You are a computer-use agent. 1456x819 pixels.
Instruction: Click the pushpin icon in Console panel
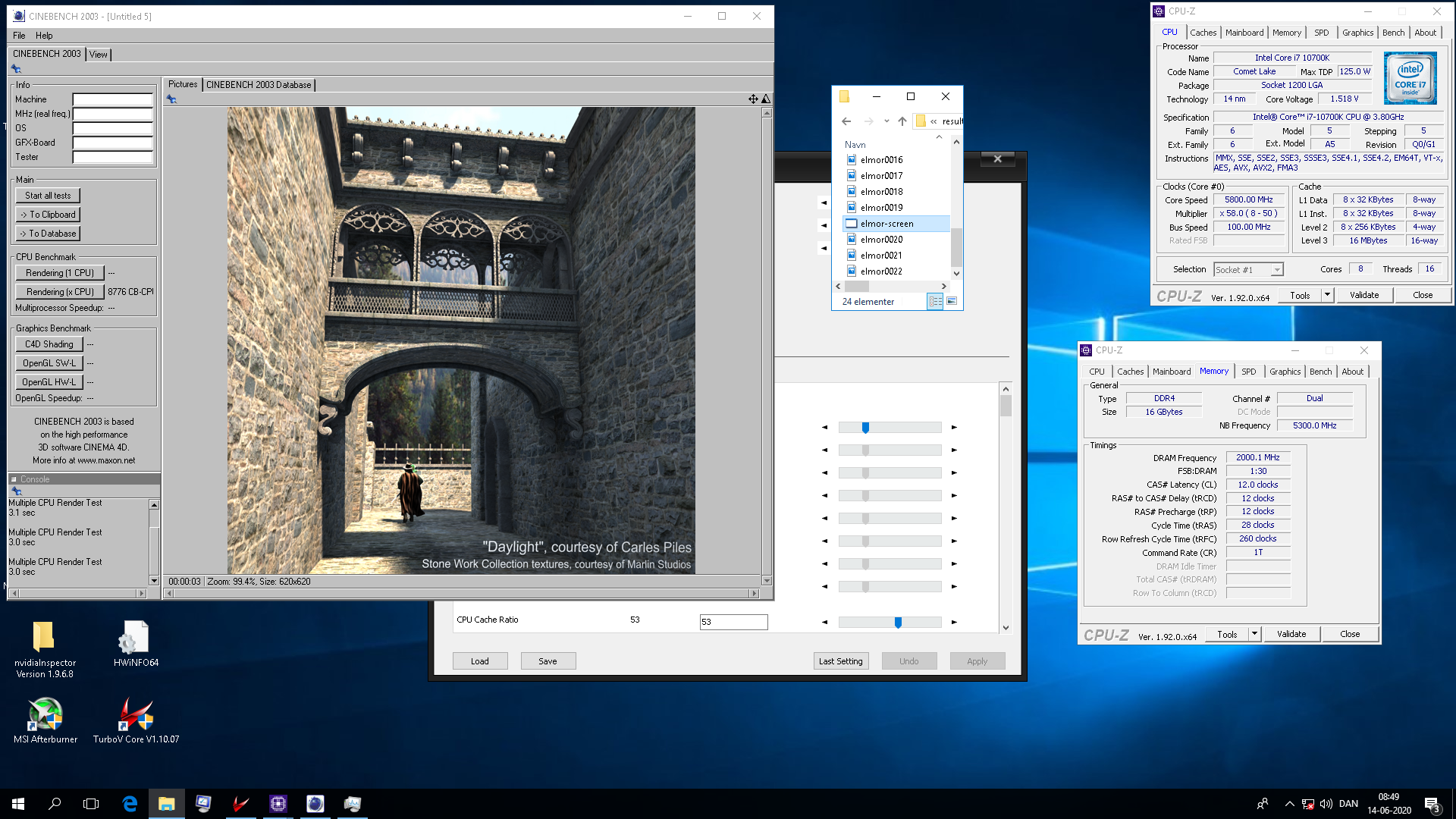[x=17, y=491]
